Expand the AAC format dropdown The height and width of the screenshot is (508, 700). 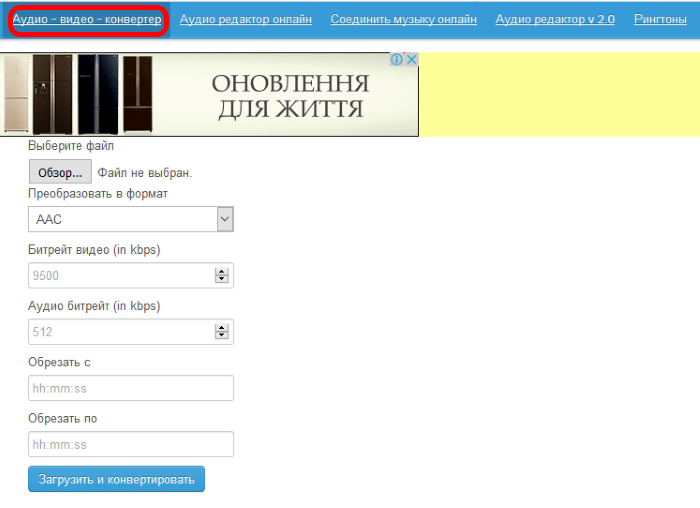pos(131,219)
